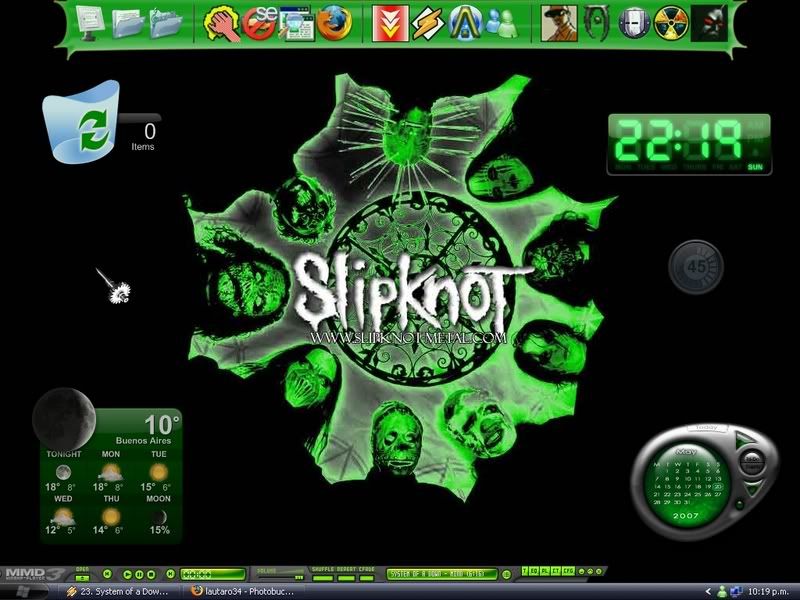This screenshot has height=600, width=800.
Task: Expand hidden system tray icons
Action: 708,591
